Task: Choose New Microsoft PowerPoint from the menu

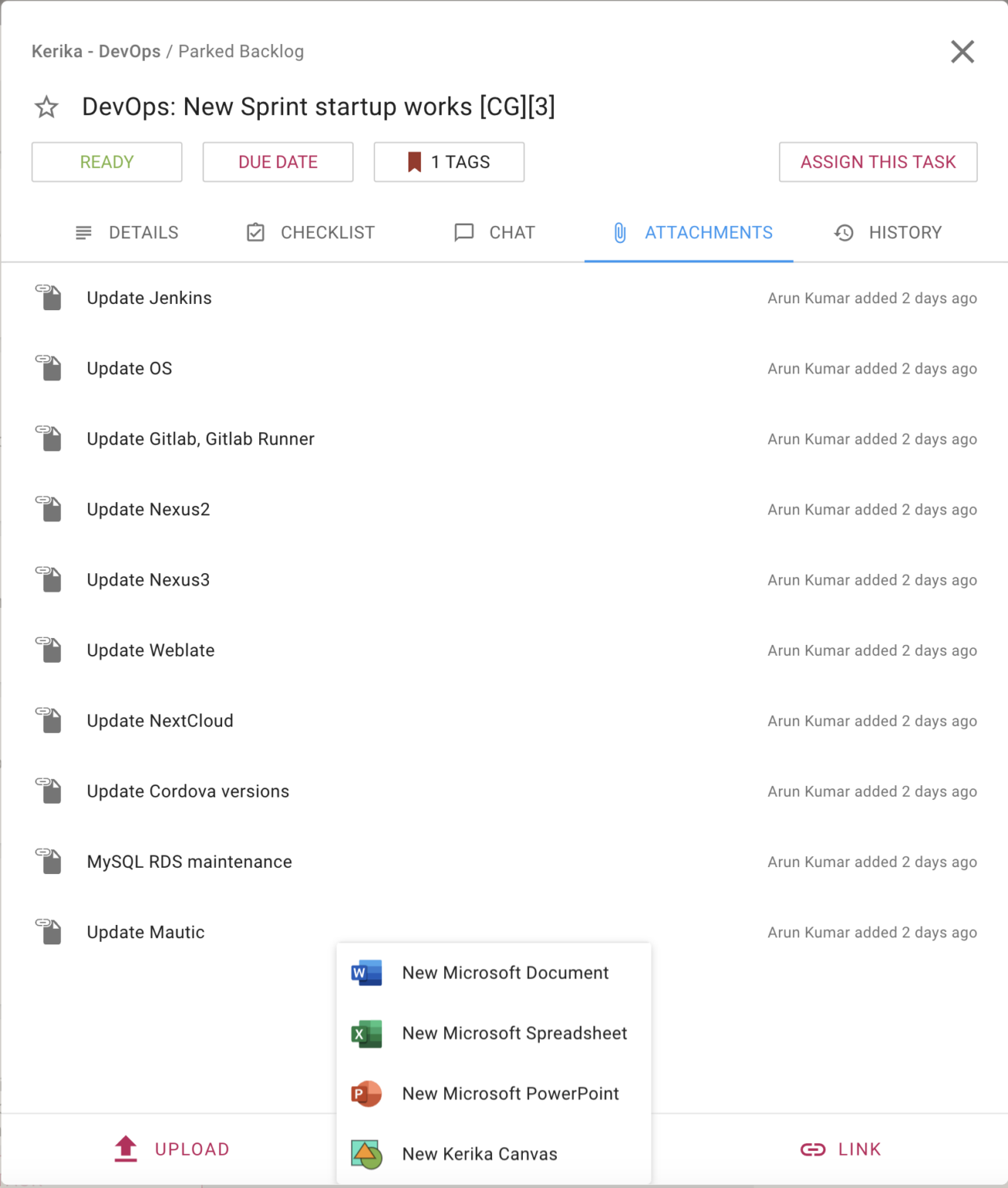Action: pyautogui.click(x=511, y=1093)
